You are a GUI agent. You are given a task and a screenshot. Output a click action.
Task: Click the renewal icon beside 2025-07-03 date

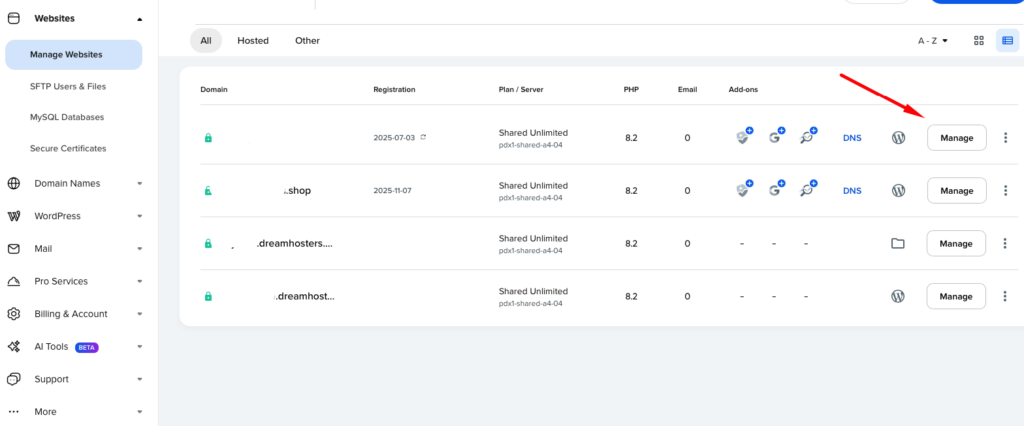[424, 137]
